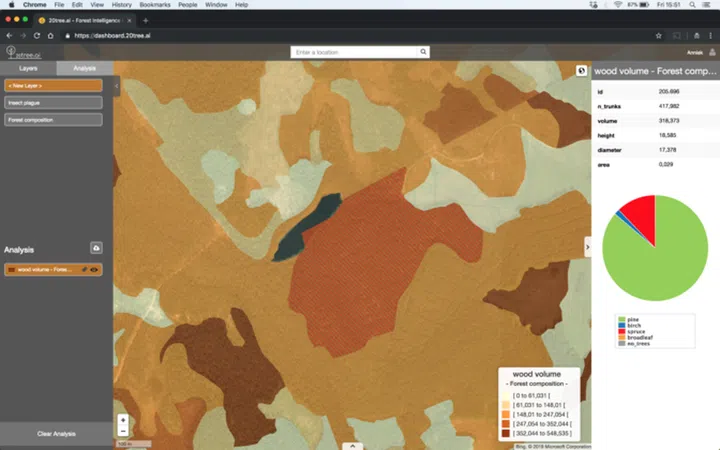The width and height of the screenshot is (720, 450).
Task: Click the spruce color swatch in legend
Action: tap(621, 329)
